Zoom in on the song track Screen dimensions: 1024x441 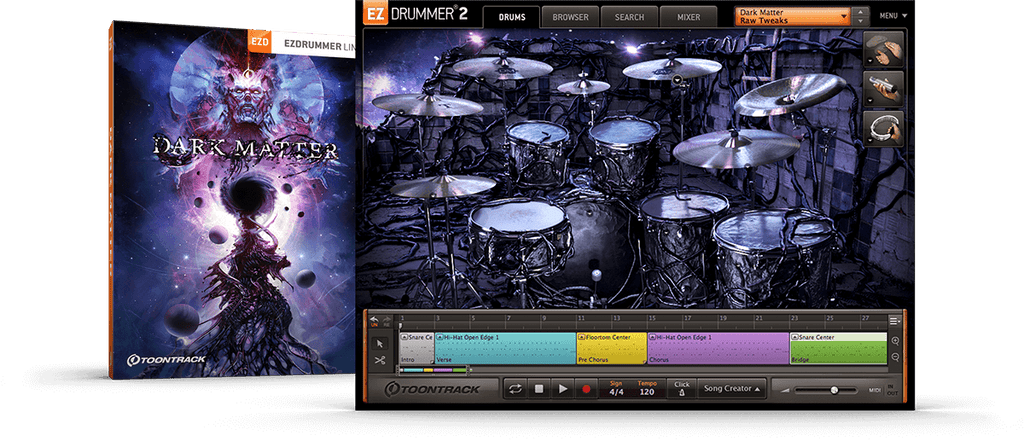click(x=895, y=340)
